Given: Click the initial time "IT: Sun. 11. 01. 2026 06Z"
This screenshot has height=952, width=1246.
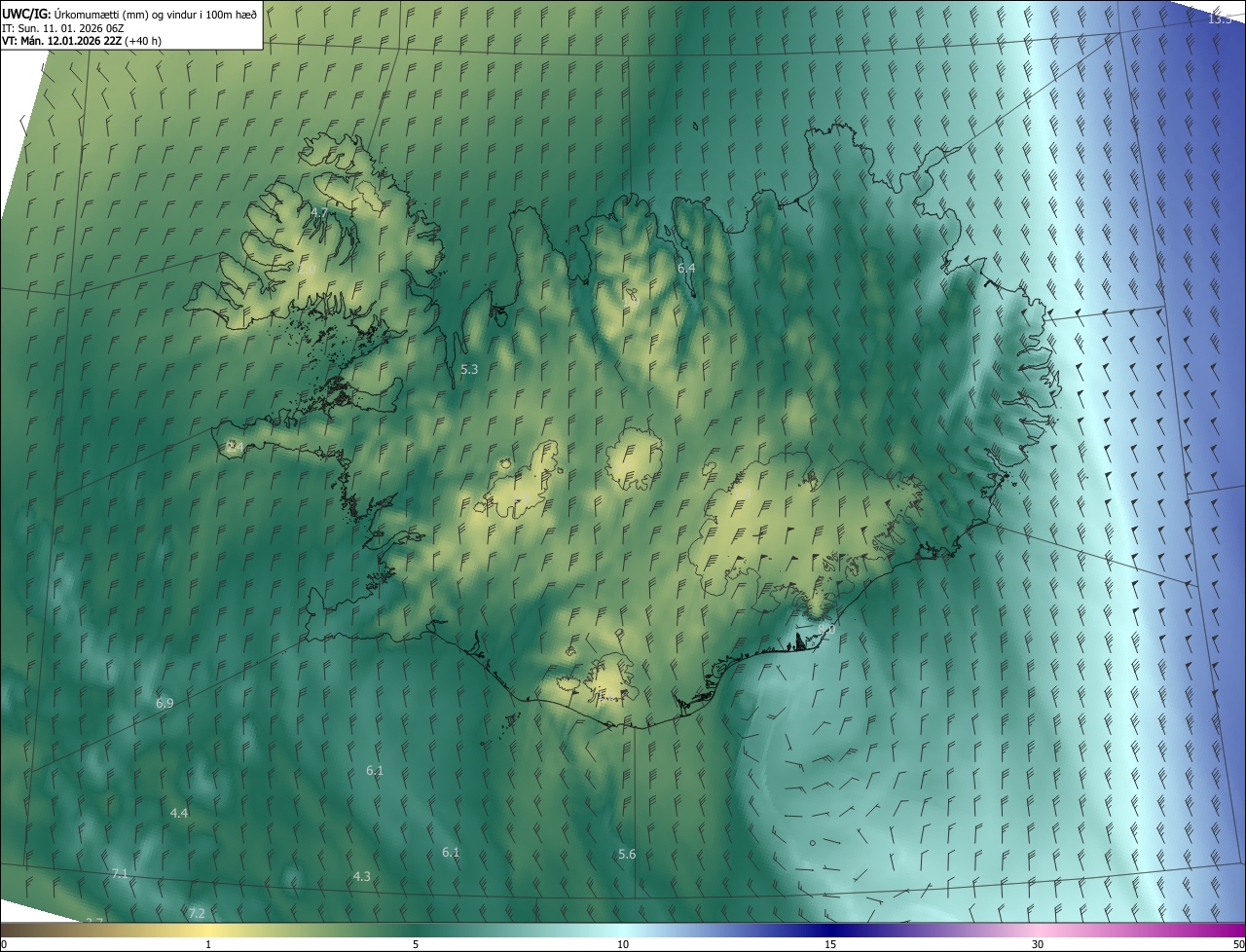Looking at the screenshot, I should pyautogui.click(x=63, y=28).
